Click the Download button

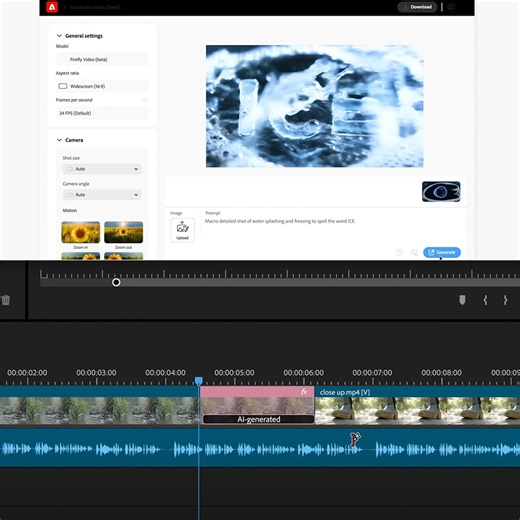click(x=417, y=7)
